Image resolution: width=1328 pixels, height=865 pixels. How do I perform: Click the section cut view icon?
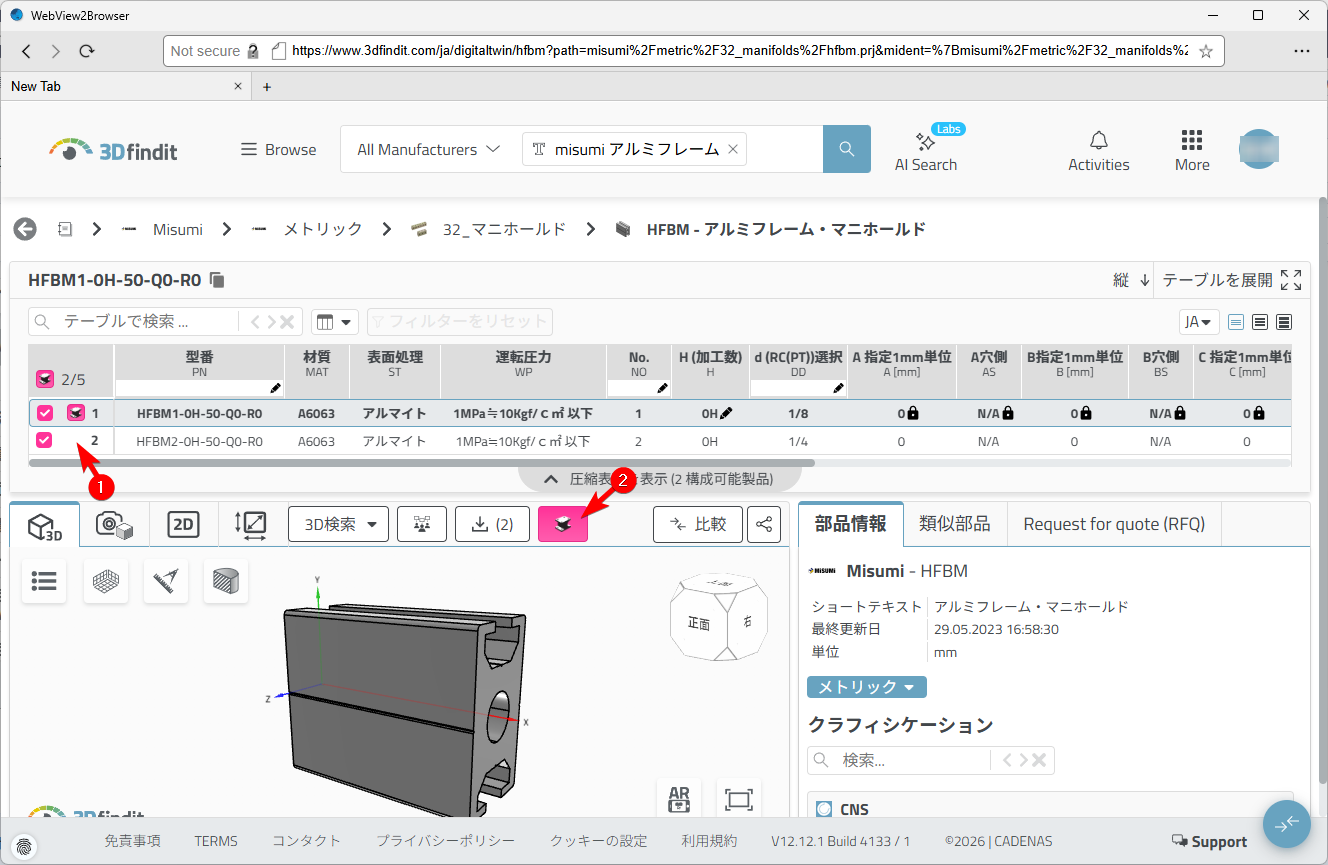coord(226,581)
